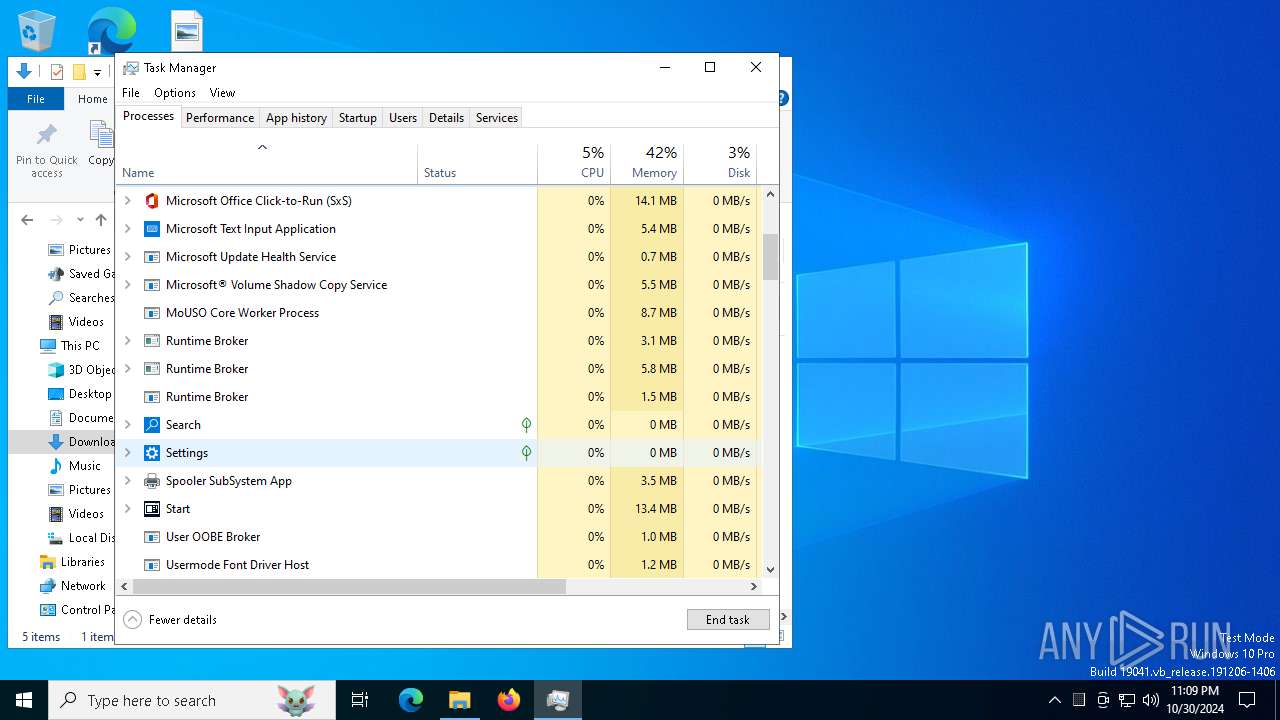
Task: Click the horizontal scrollbar thumb in process list
Action: 349,587
